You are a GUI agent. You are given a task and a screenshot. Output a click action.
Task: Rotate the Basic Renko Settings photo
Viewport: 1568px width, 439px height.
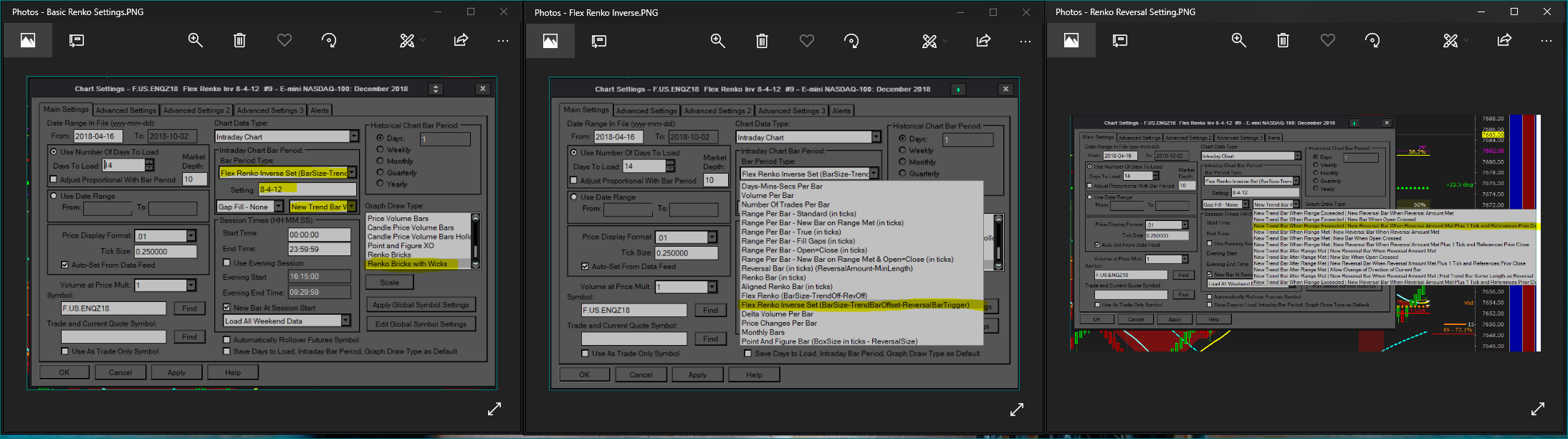330,41
